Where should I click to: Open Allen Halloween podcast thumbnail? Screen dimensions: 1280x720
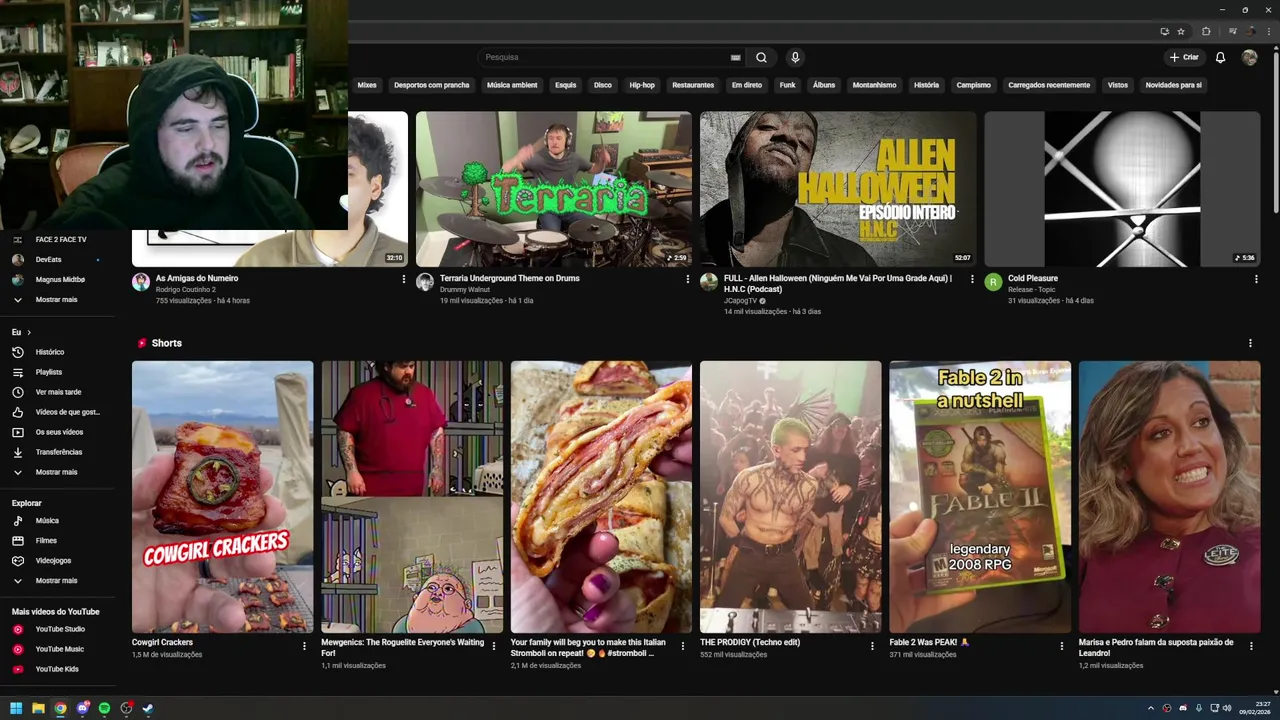pyautogui.click(x=838, y=189)
